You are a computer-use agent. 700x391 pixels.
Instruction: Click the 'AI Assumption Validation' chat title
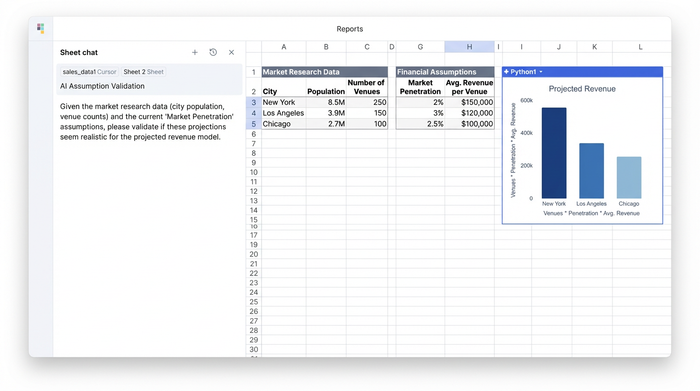pyautogui.click(x=102, y=86)
